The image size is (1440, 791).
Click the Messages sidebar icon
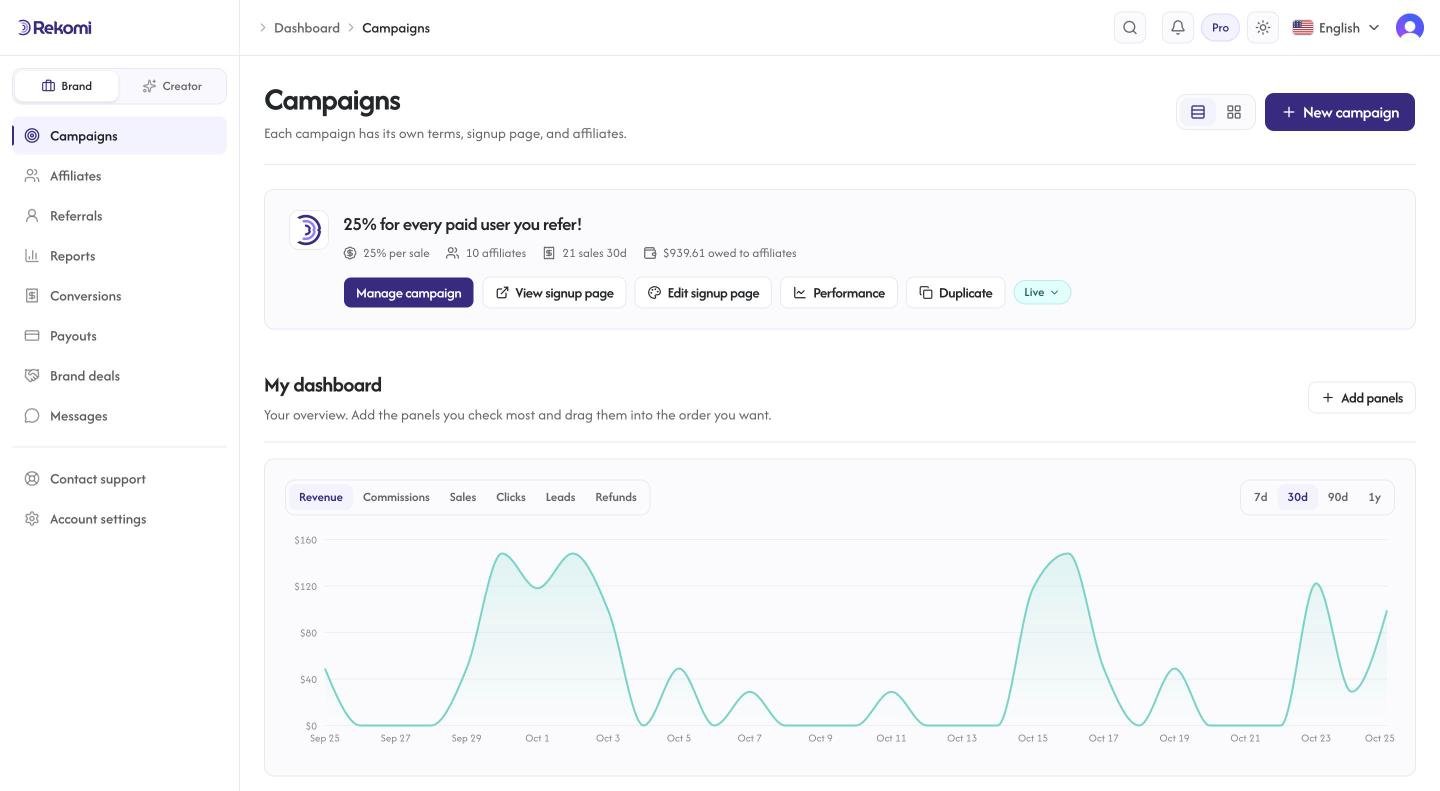32,416
